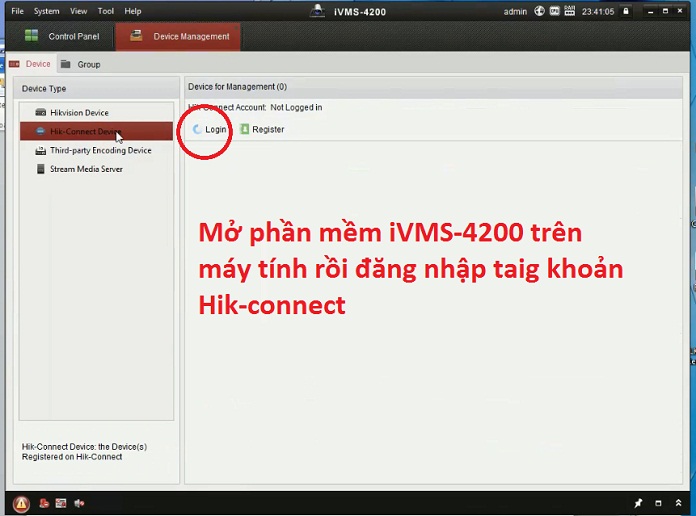Select Stream Media Server entry

click(86, 169)
